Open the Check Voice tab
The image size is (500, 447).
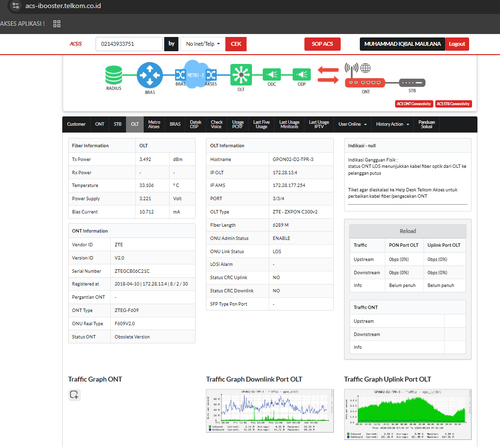pyautogui.click(x=216, y=124)
